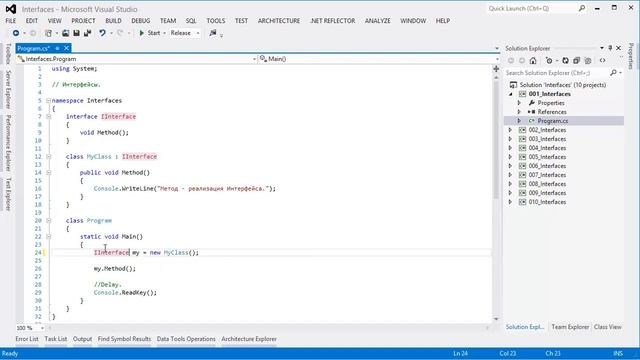Open the DEBUG menu
The height and width of the screenshot is (360, 640).
140,21
